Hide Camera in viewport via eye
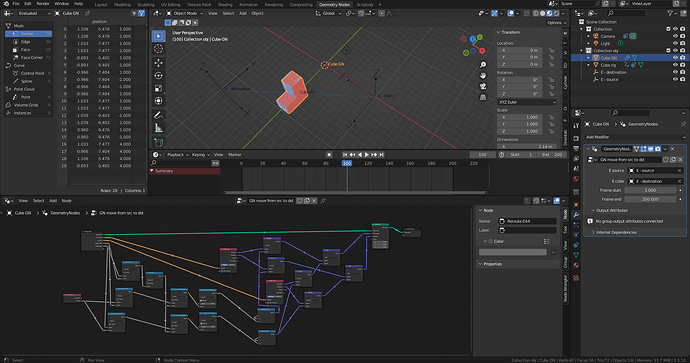The image size is (690, 363). pyautogui.click(x=675, y=36)
